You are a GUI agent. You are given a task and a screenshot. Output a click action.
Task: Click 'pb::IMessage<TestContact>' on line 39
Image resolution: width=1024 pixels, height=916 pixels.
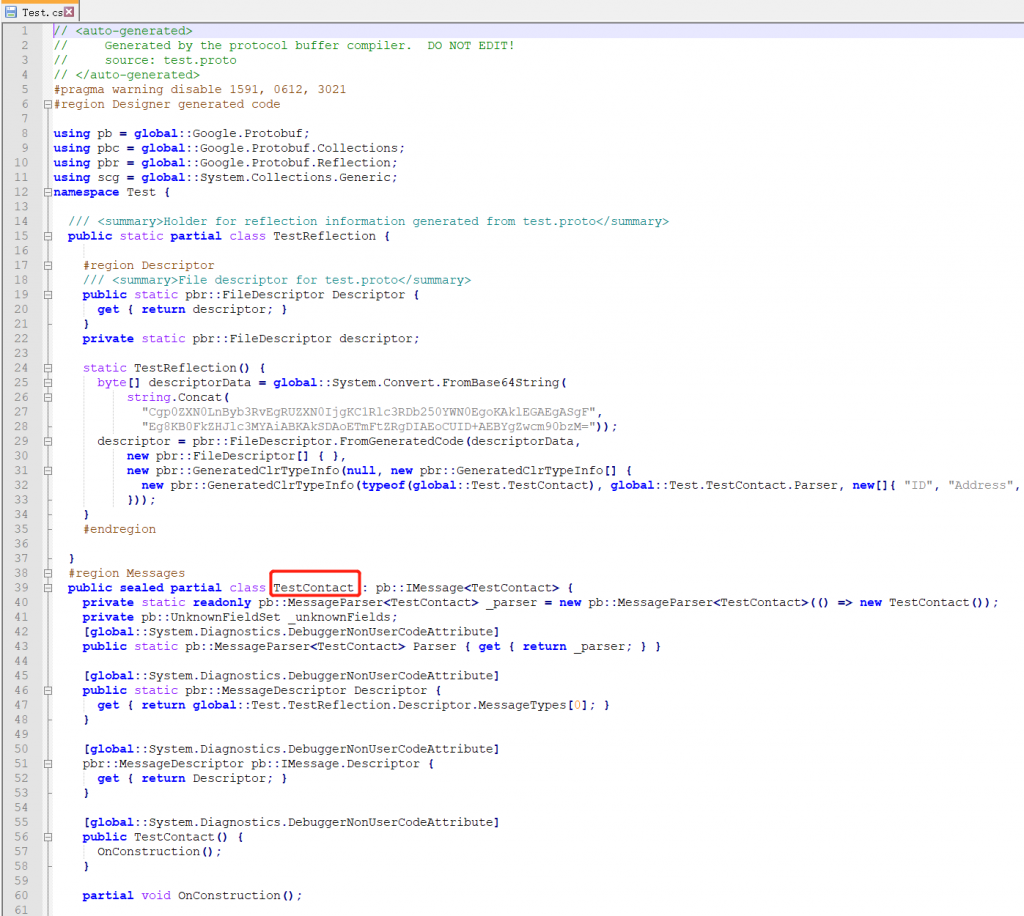click(468, 588)
